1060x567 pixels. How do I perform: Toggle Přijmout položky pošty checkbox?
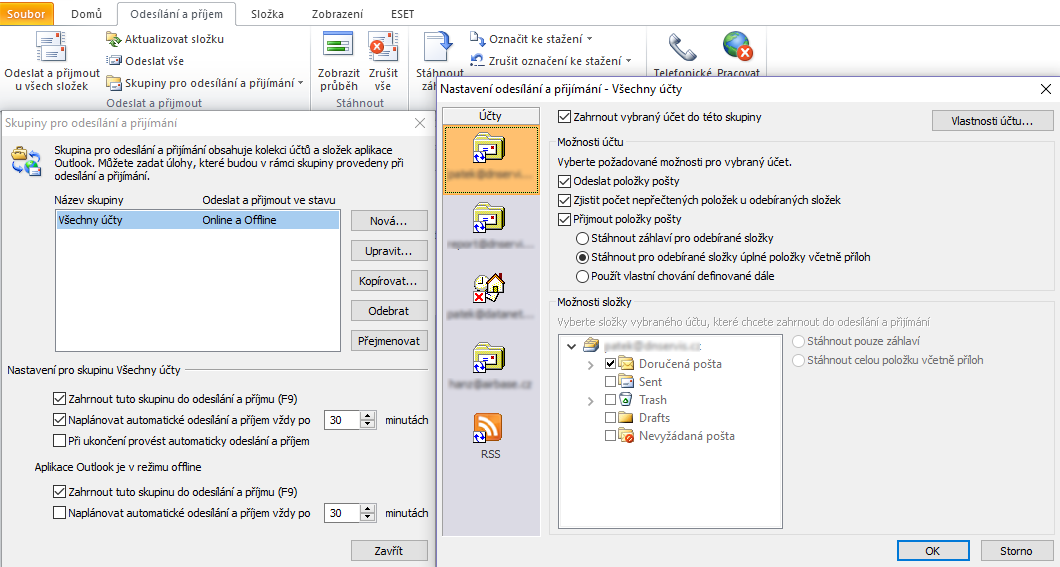(x=564, y=219)
